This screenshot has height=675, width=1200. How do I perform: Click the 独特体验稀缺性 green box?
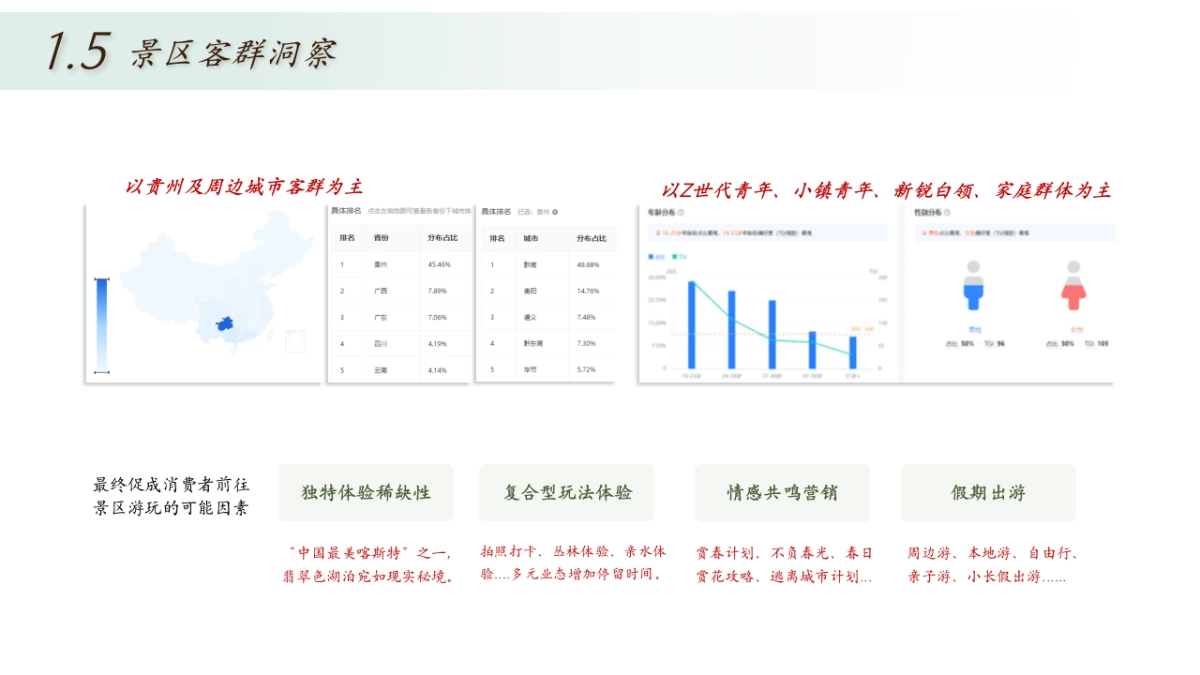tap(366, 492)
